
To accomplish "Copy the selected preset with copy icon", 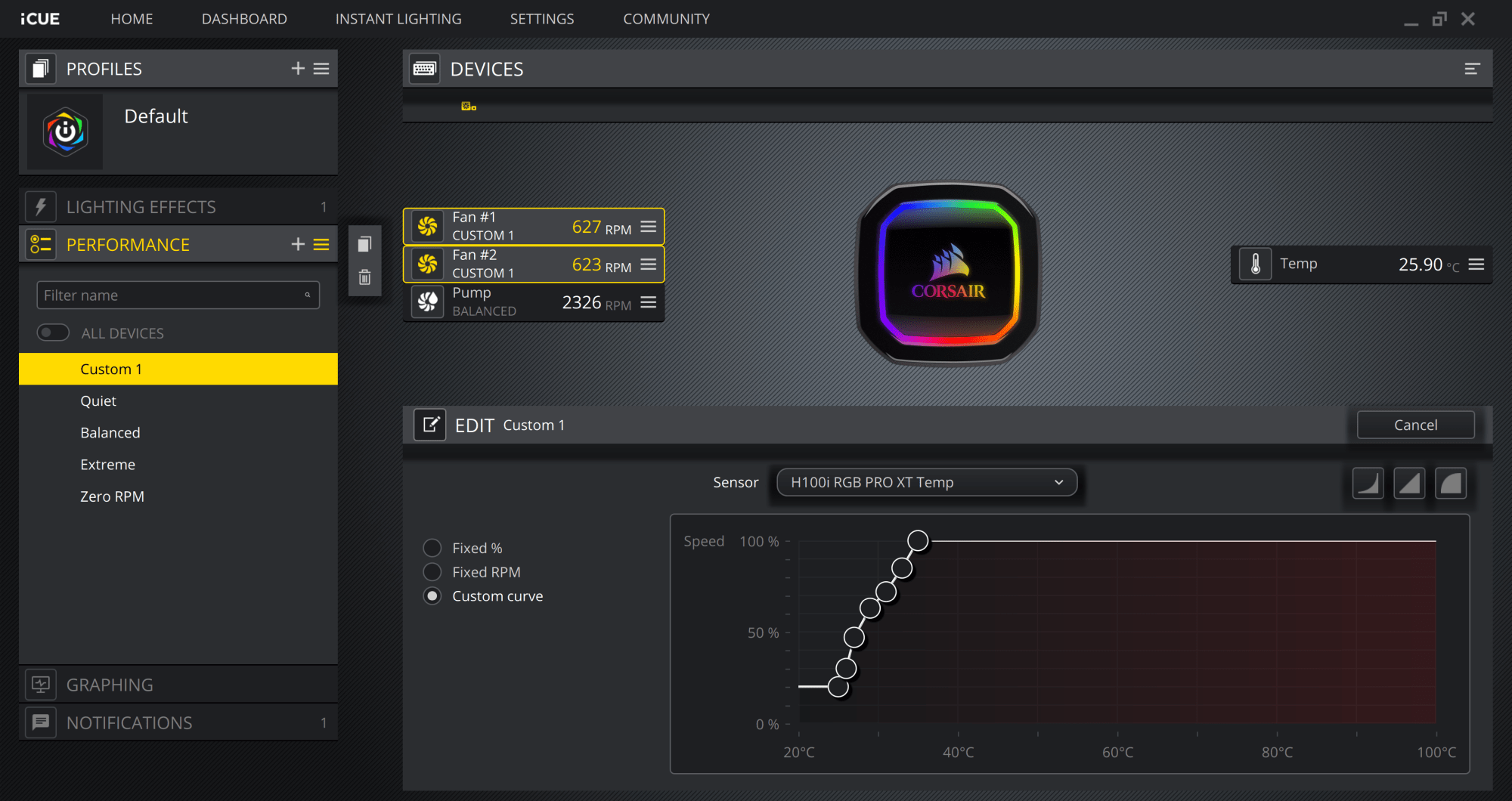I will click(x=364, y=244).
